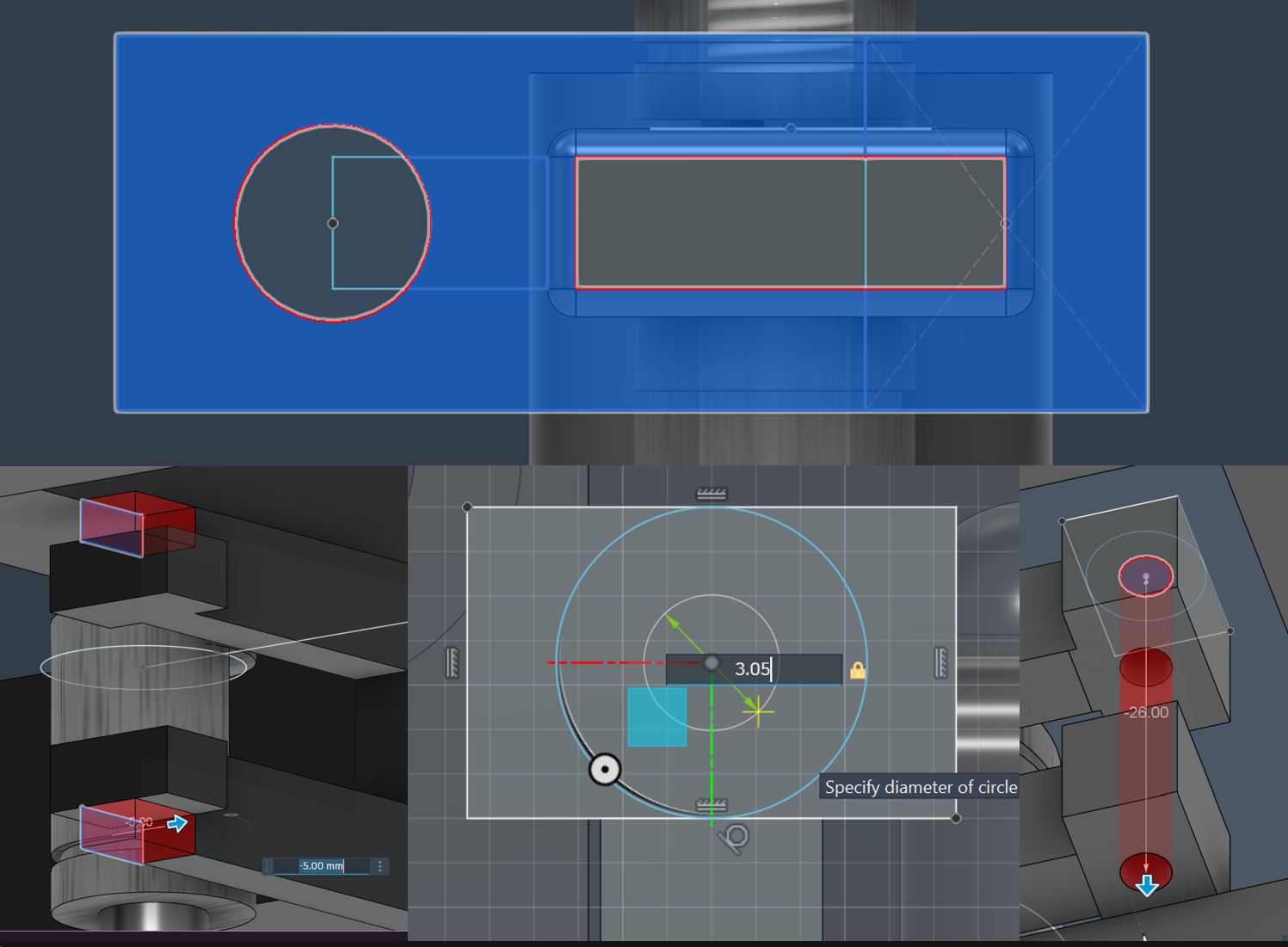Click the -5.00 mm extrude distance field
Image resolution: width=1288 pixels, height=947 pixels.
tap(322, 866)
